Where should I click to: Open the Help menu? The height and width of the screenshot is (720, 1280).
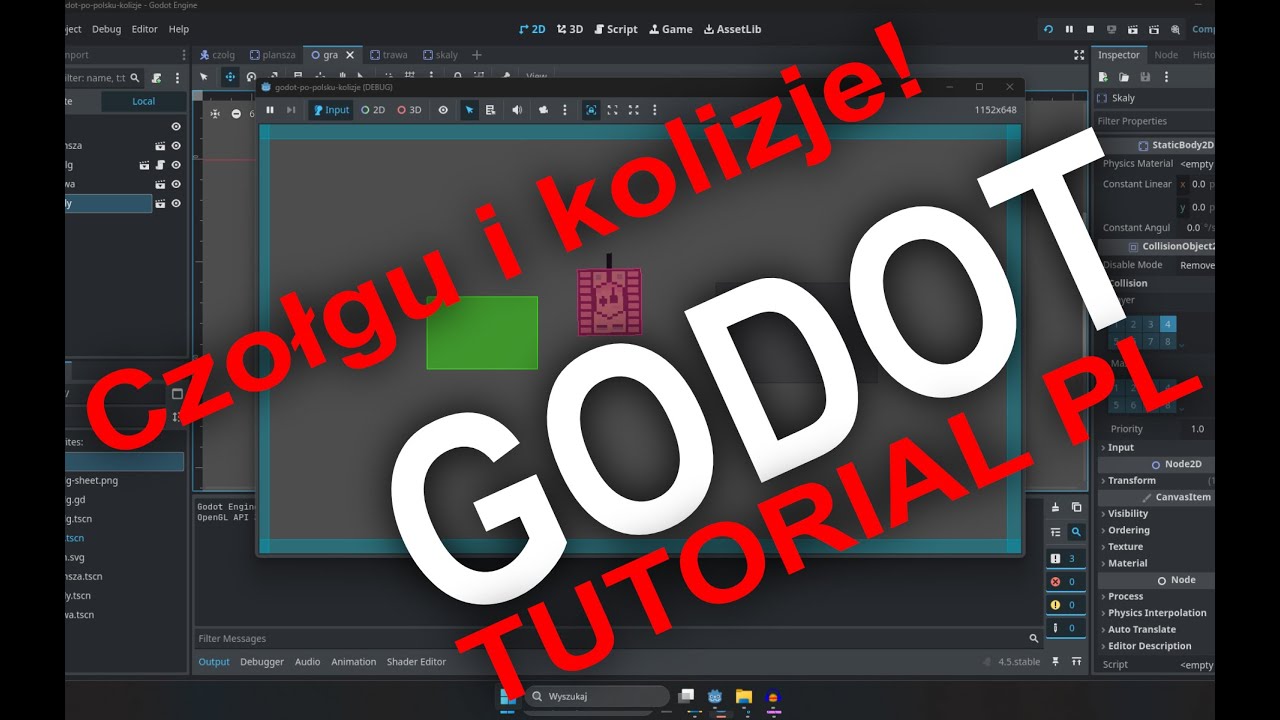179,29
